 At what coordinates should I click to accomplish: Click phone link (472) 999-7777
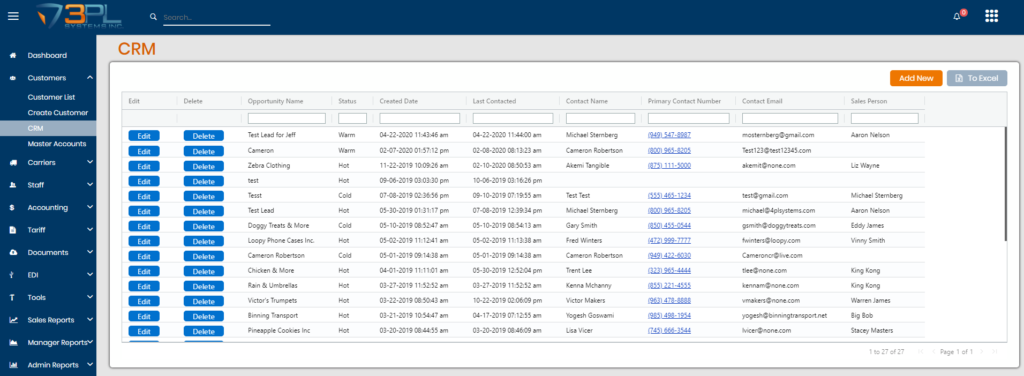point(669,240)
